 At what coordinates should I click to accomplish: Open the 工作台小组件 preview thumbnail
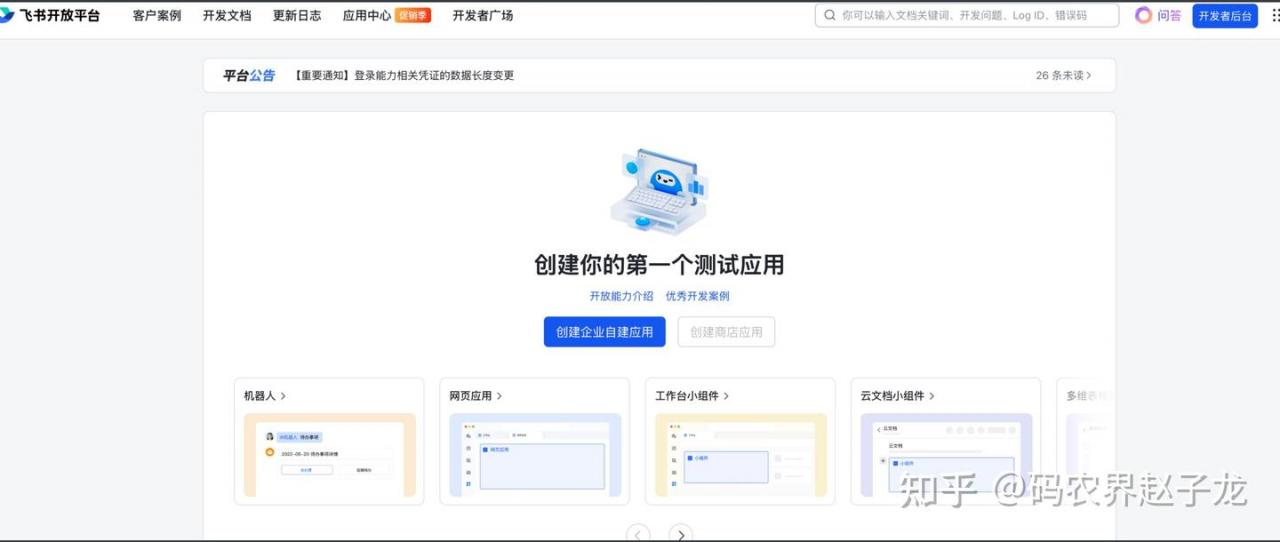pos(741,455)
